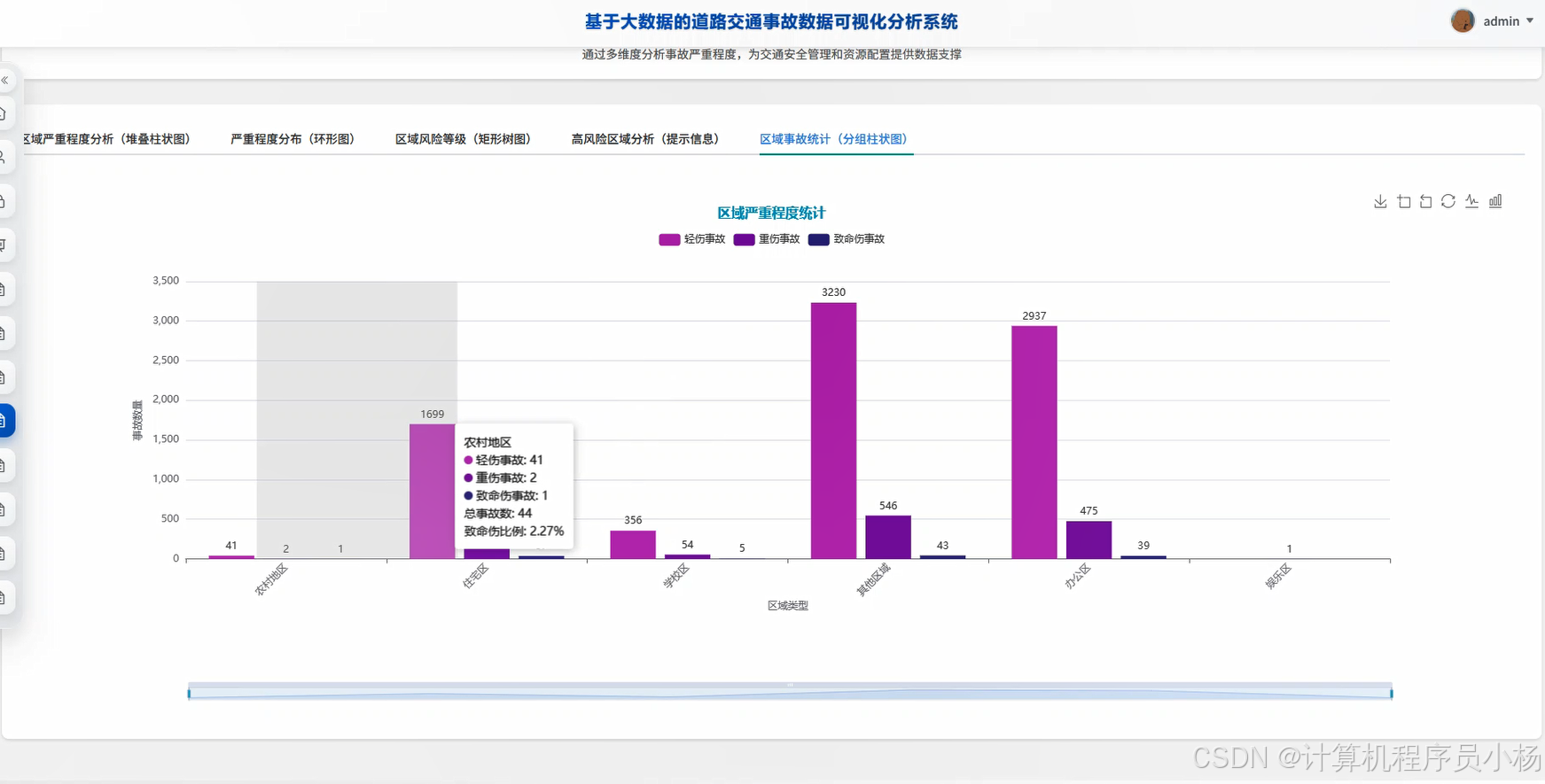Click the 娱乐区 x-axis label
Viewport: 1545px width, 784px height.
pos(1278,577)
